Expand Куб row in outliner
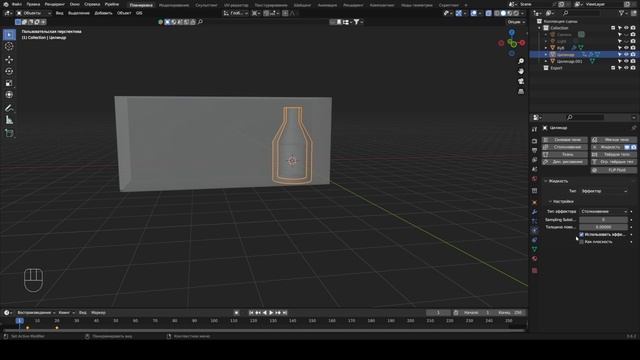 [x=546, y=48]
